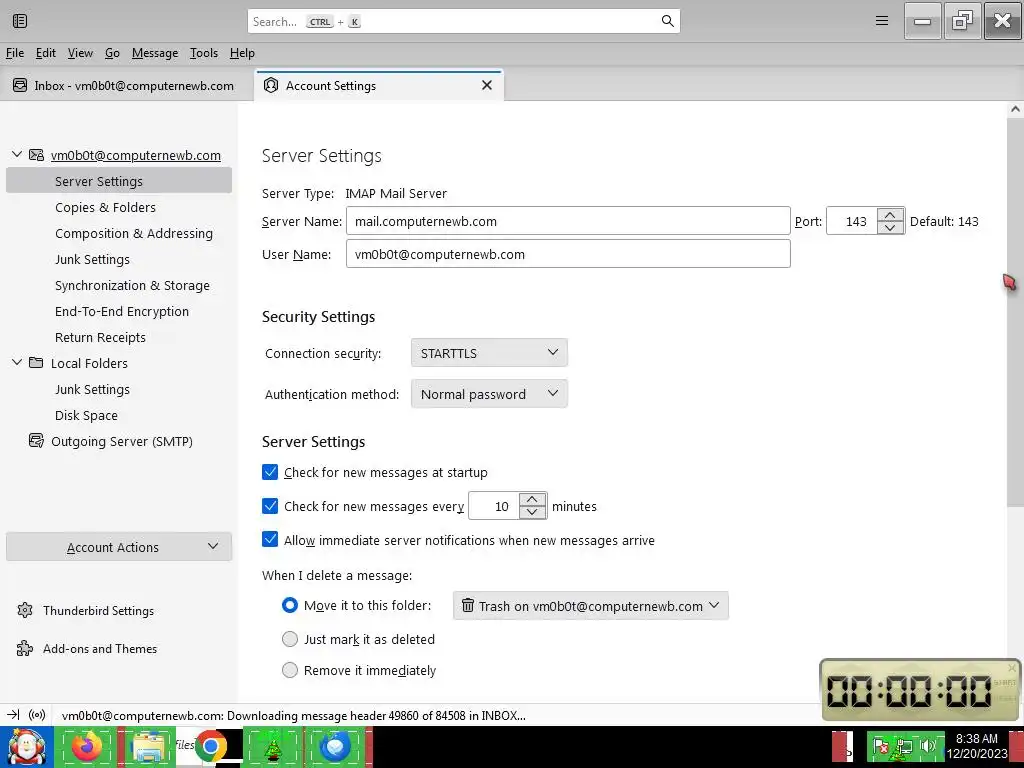
Task: Toggle Check for new messages at startup
Action: (x=270, y=472)
